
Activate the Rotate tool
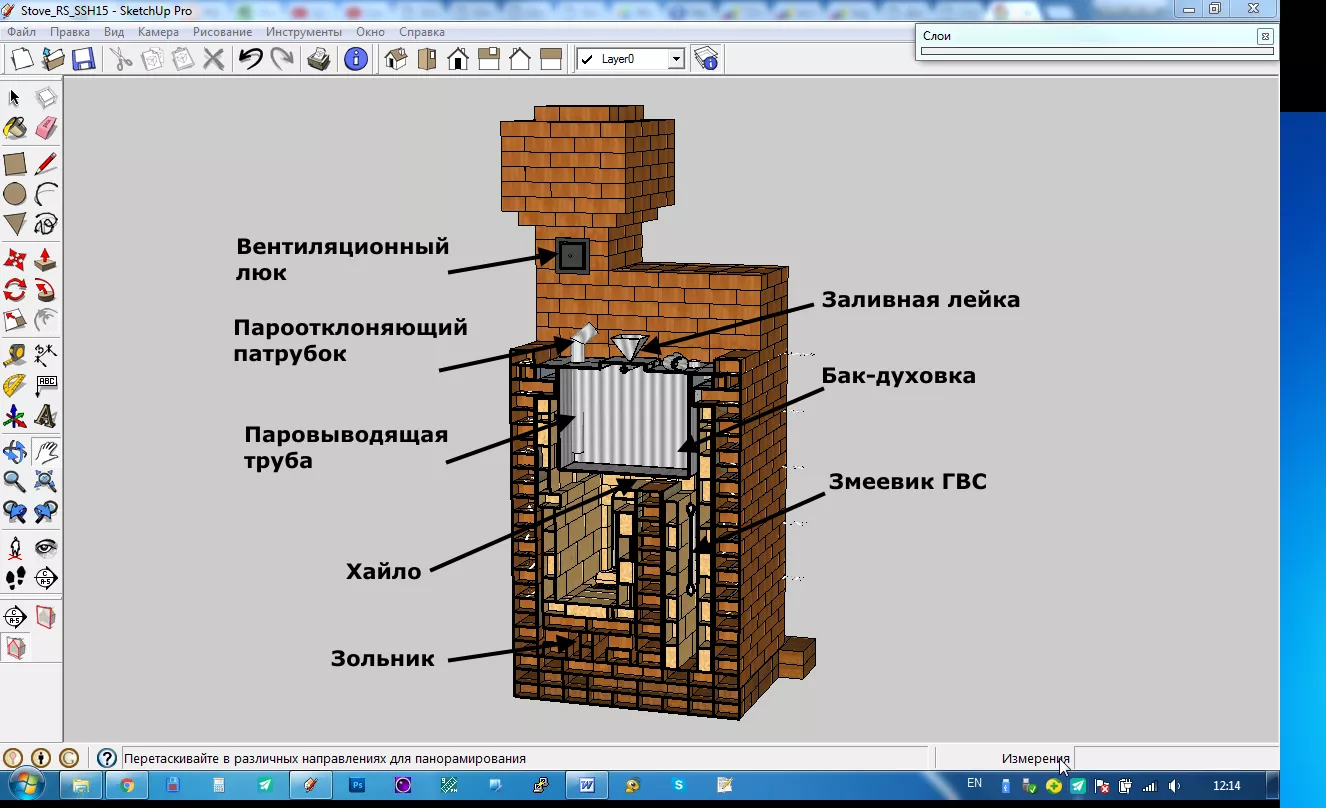15,290
